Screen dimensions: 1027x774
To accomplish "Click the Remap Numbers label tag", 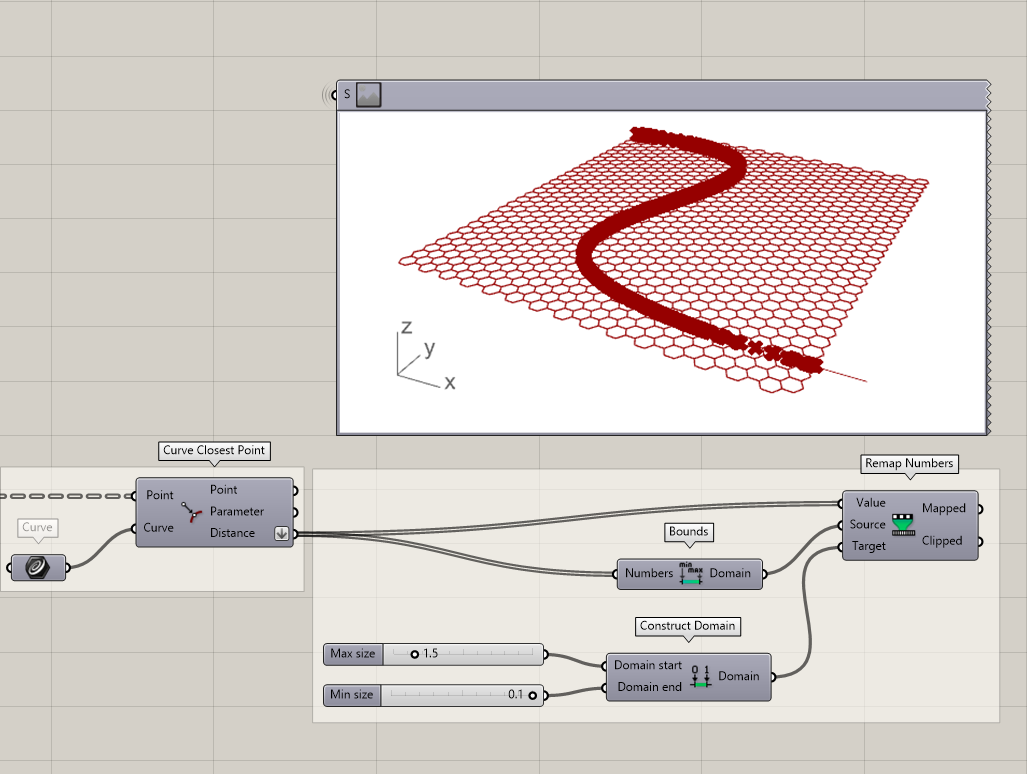I will click(x=909, y=464).
